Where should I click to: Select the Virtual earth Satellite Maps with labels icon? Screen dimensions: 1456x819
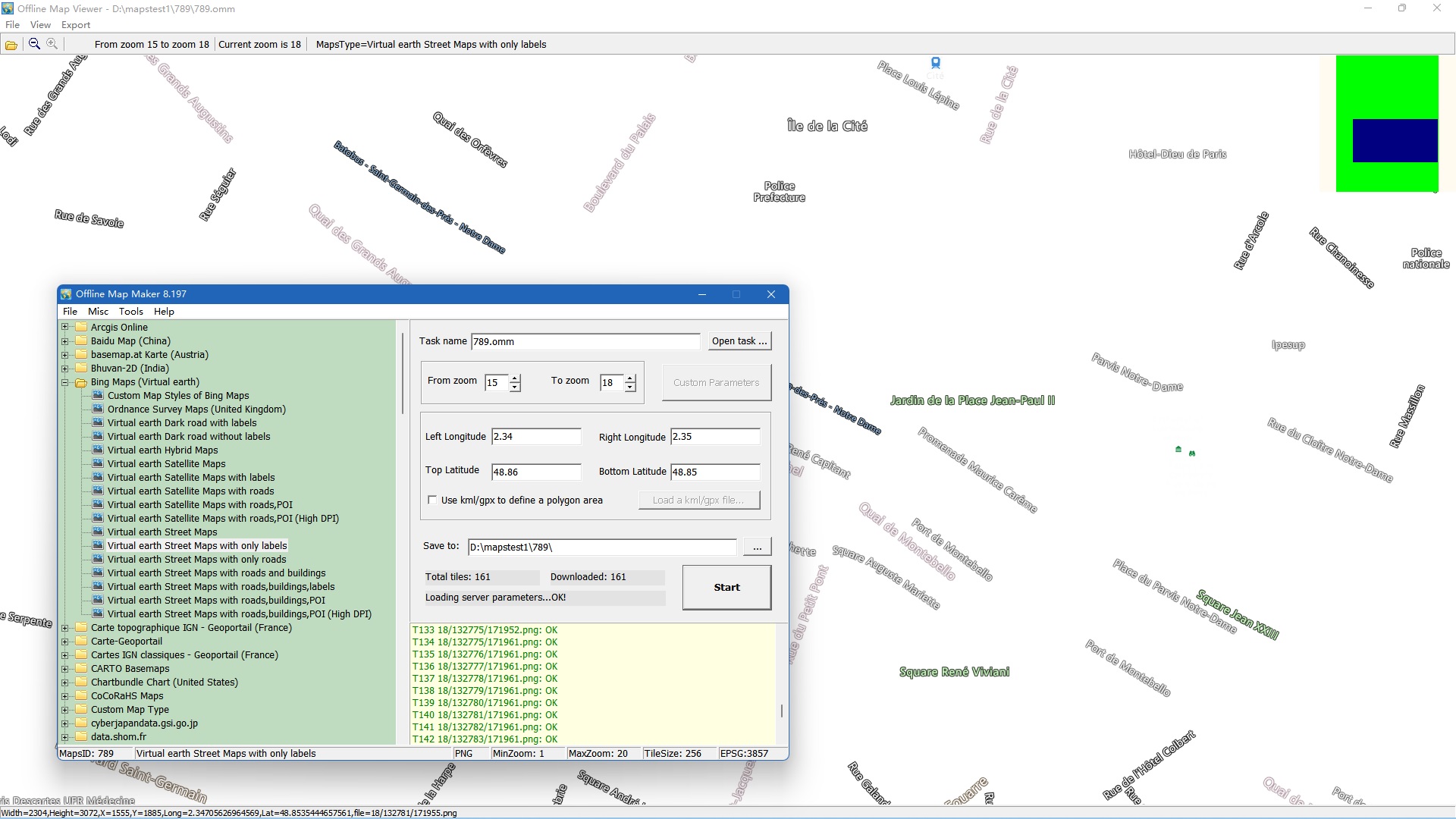pyautogui.click(x=98, y=477)
